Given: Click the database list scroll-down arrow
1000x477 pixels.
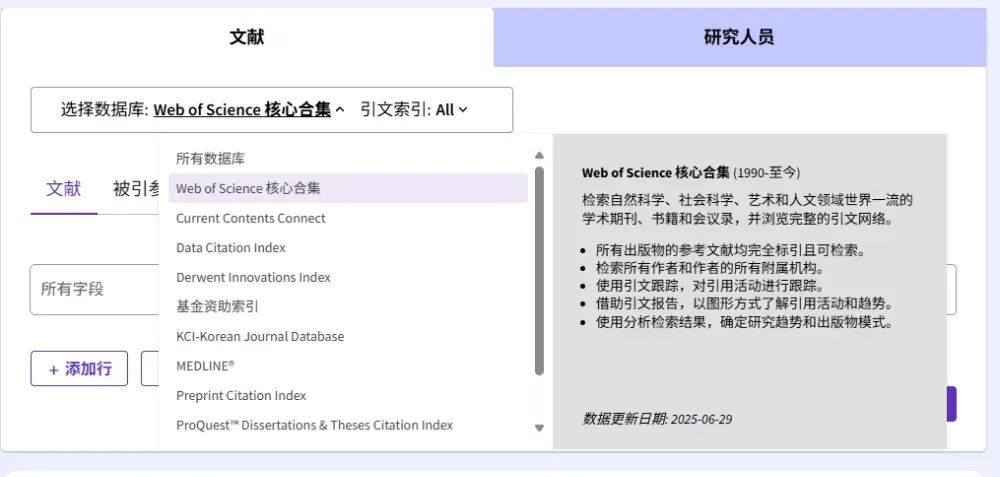Looking at the screenshot, I should pyautogui.click(x=540, y=428).
